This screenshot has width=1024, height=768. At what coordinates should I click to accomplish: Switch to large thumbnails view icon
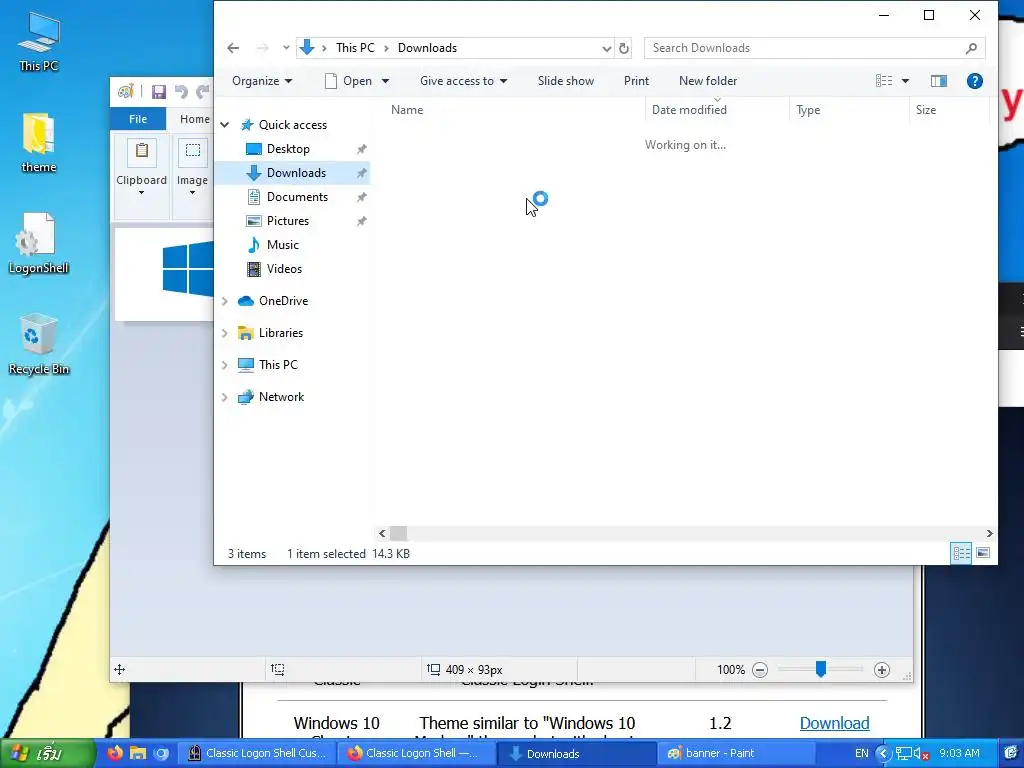(983, 554)
